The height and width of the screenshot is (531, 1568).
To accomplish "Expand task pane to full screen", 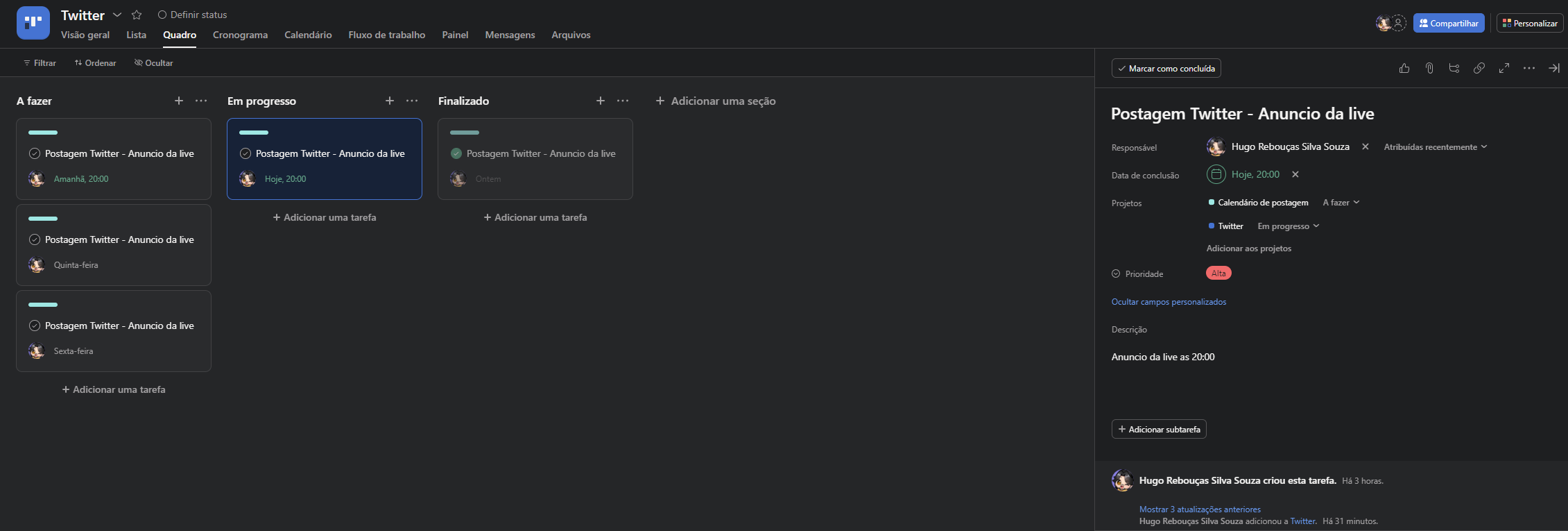I will click(x=1504, y=68).
